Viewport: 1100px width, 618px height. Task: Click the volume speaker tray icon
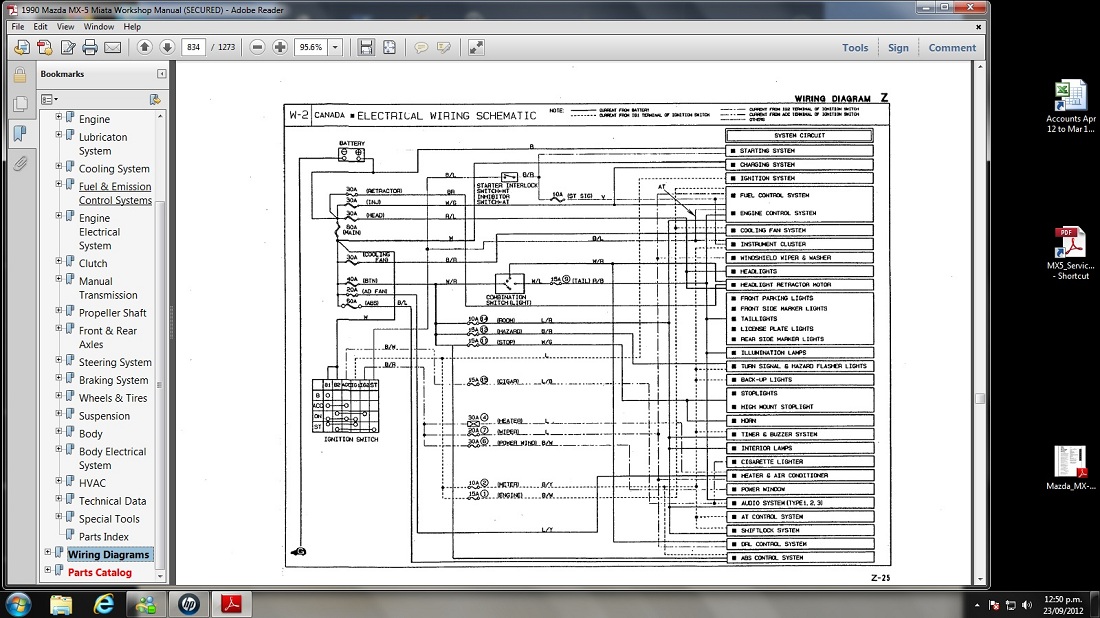click(1027, 605)
